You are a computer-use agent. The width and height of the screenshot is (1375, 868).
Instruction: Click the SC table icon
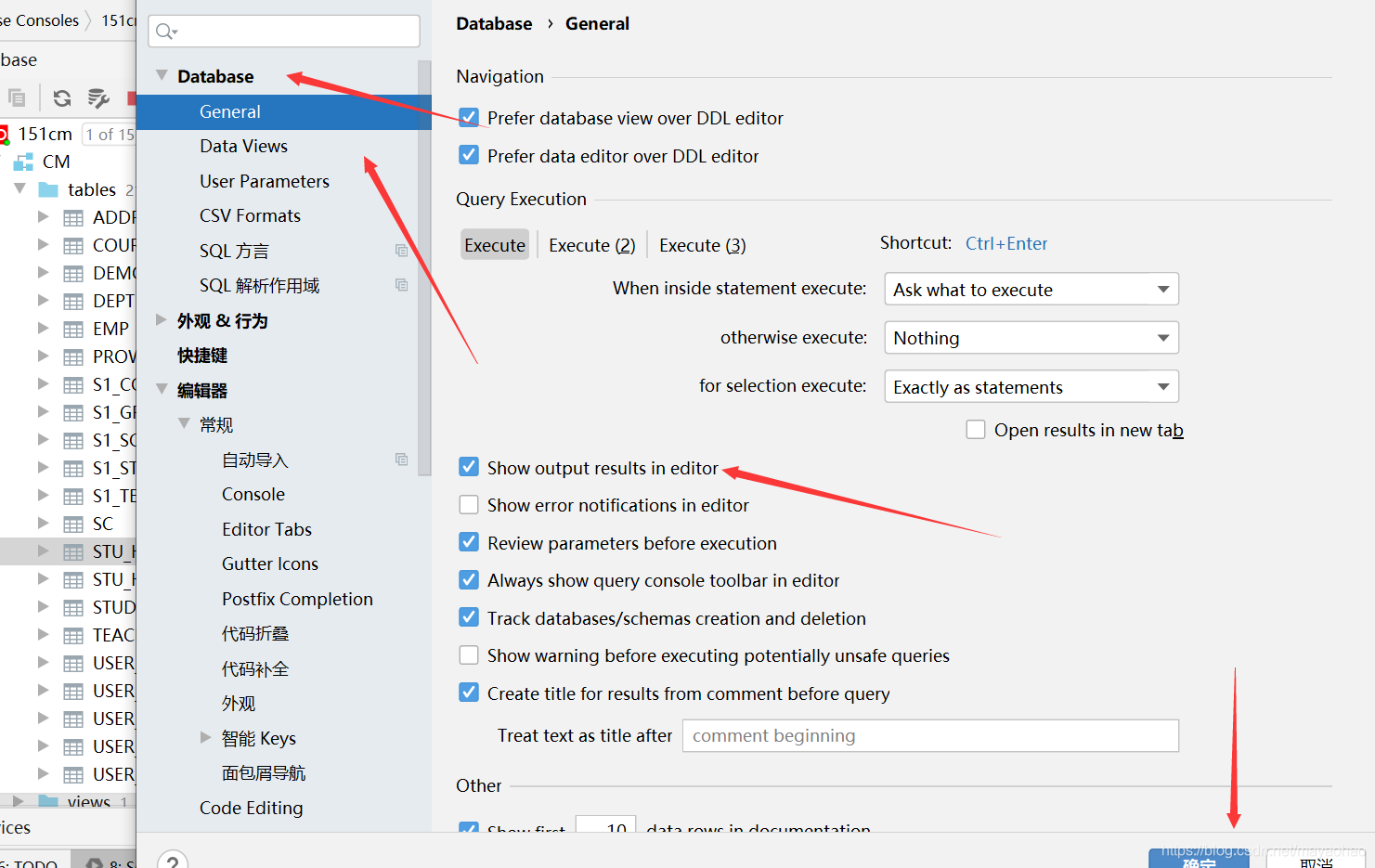pos(73,525)
